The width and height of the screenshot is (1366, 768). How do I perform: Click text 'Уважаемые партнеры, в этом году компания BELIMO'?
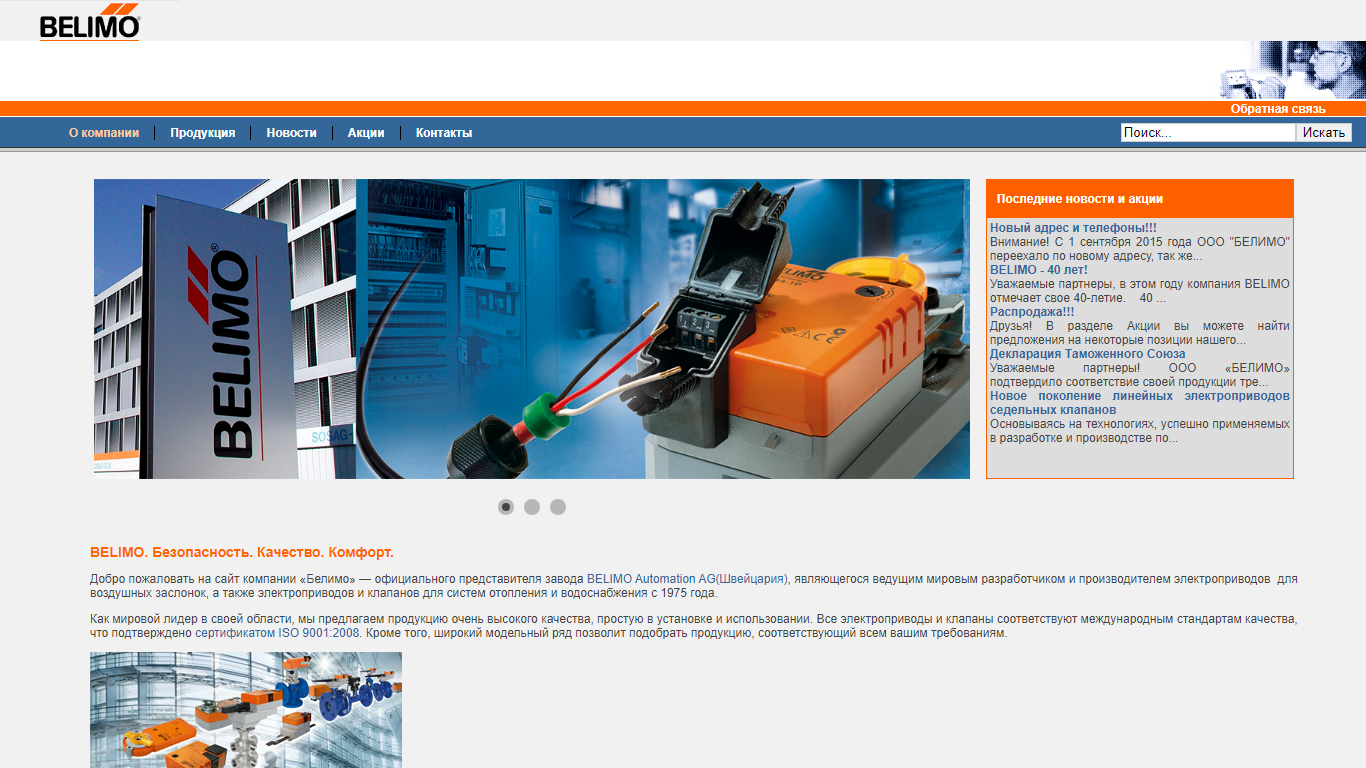1140,284
